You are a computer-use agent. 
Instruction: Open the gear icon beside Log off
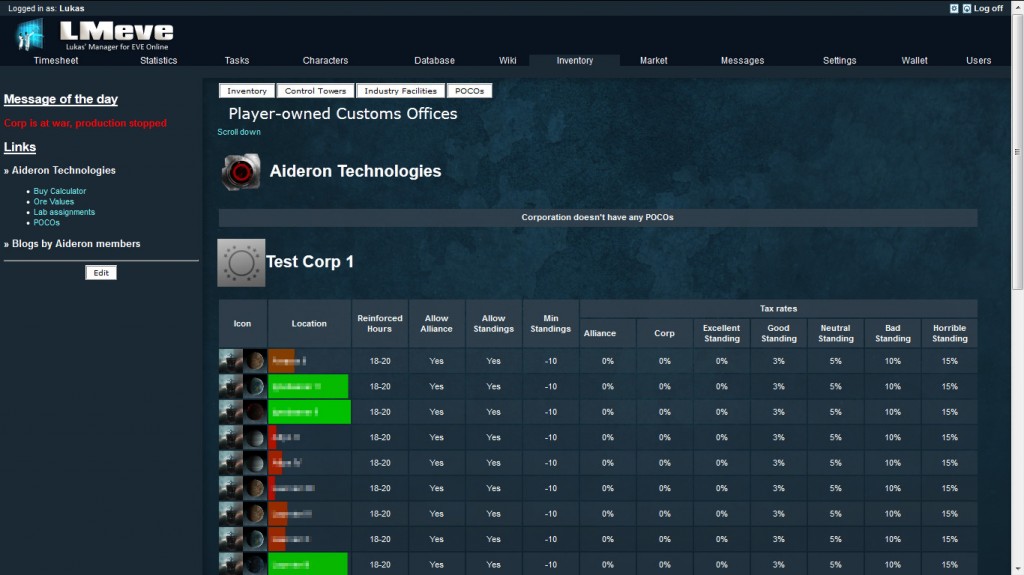tap(954, 8)
